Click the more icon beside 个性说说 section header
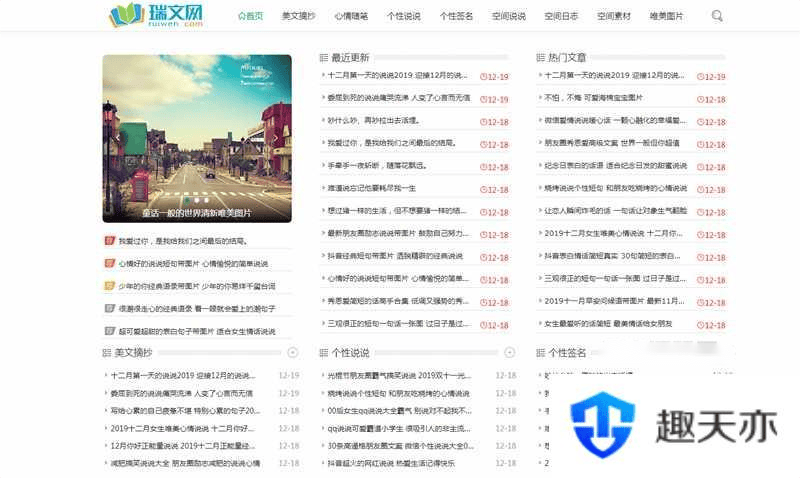Viewport: 800px width, 478px height. pyautogui.click(x=509, y=353)
